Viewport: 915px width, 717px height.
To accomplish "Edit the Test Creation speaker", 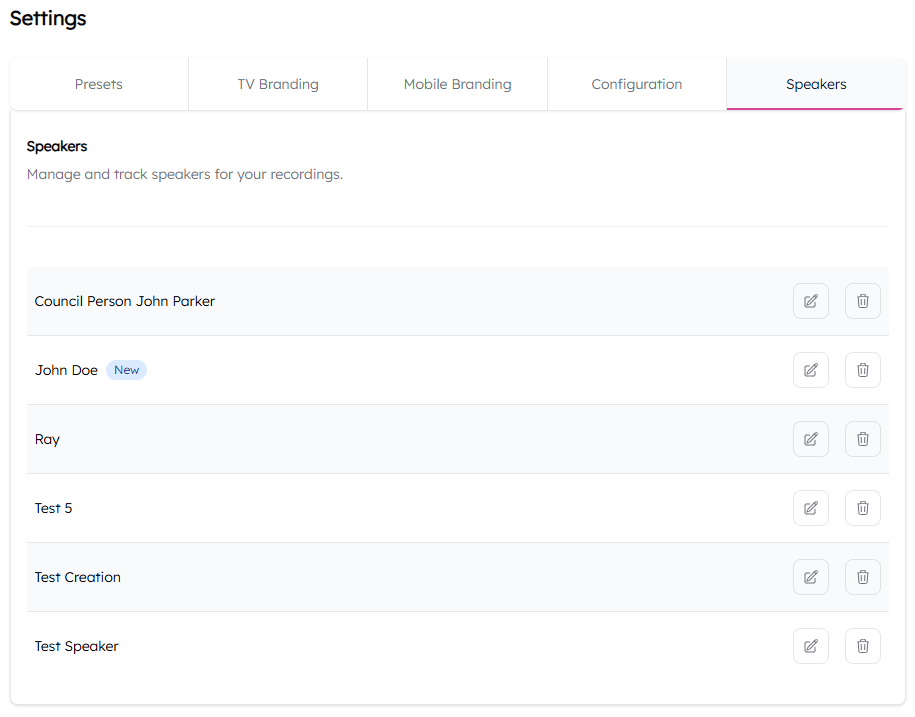I will click(811, 577).
